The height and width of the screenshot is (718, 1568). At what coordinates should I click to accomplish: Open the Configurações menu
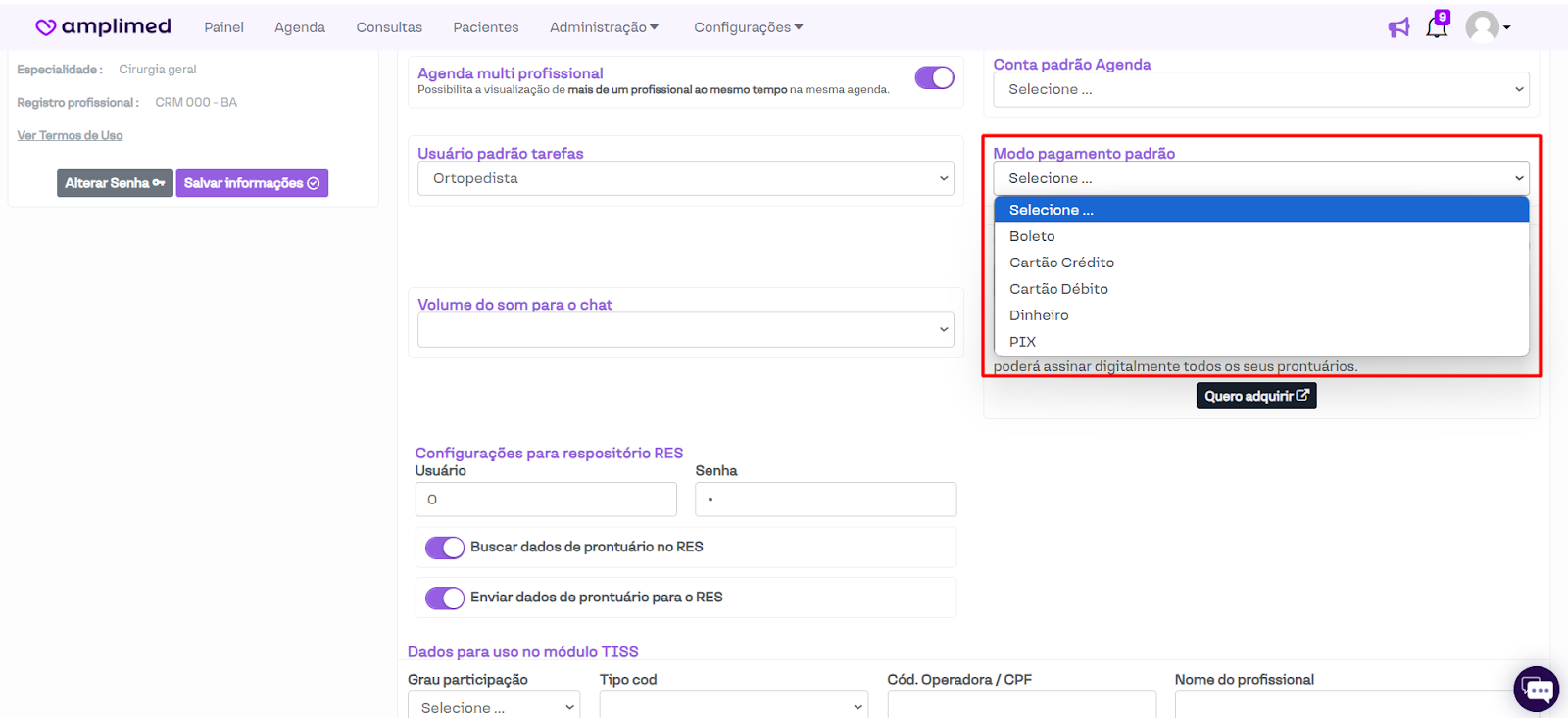748,27
